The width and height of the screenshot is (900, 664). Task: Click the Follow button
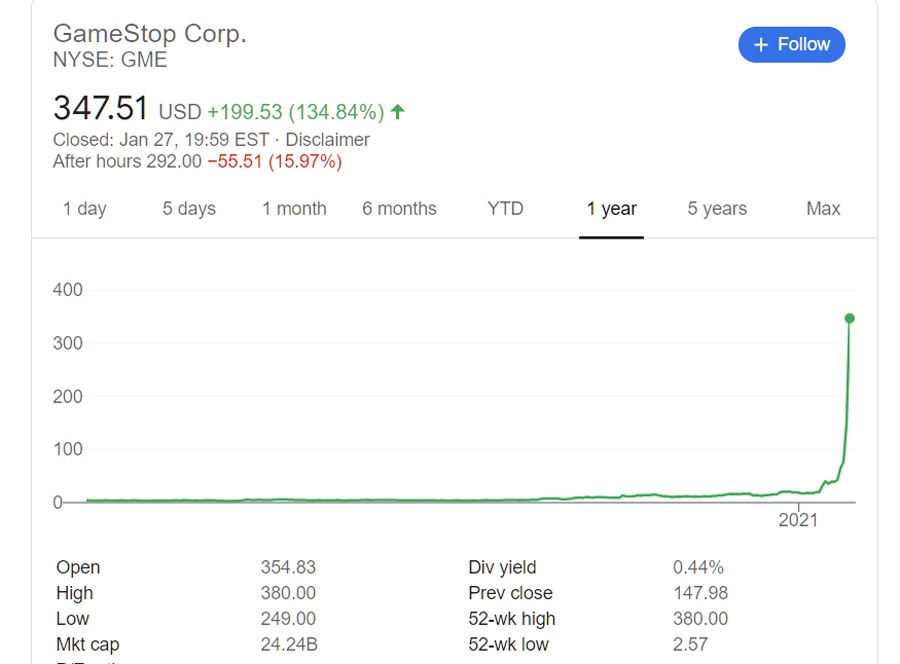[791, 45]
